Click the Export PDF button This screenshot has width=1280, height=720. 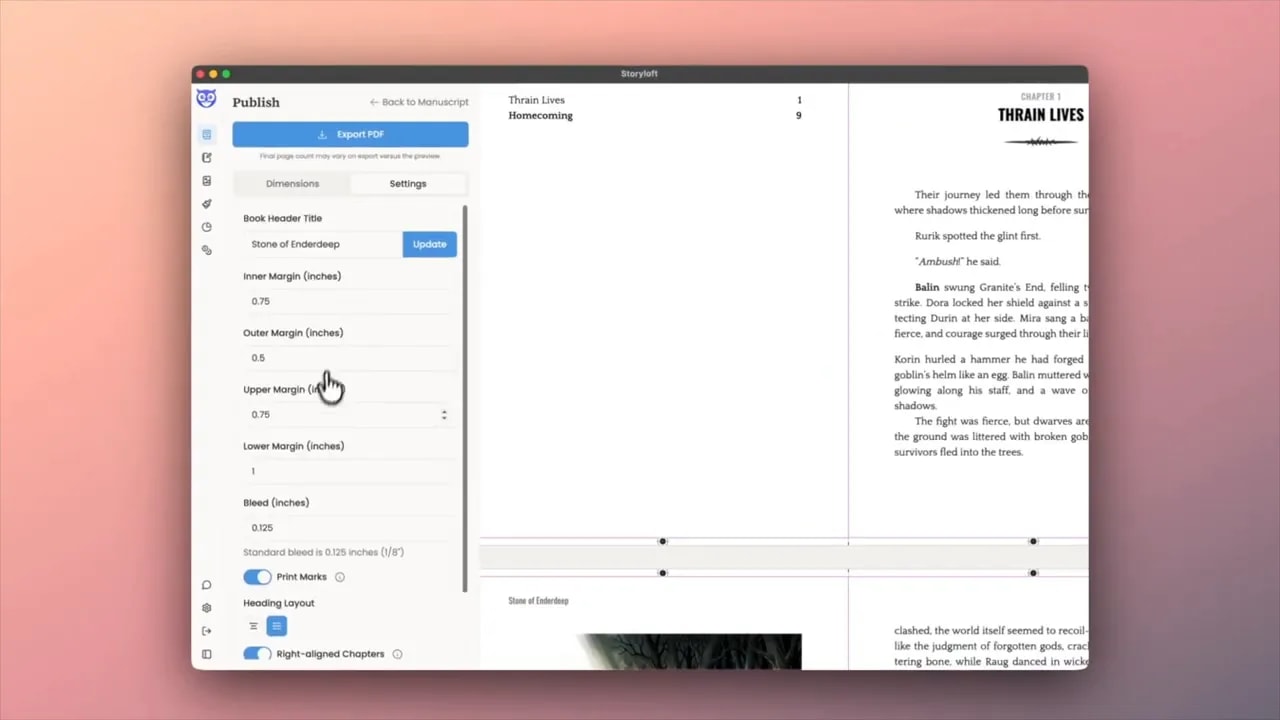[x=350, y=134]
